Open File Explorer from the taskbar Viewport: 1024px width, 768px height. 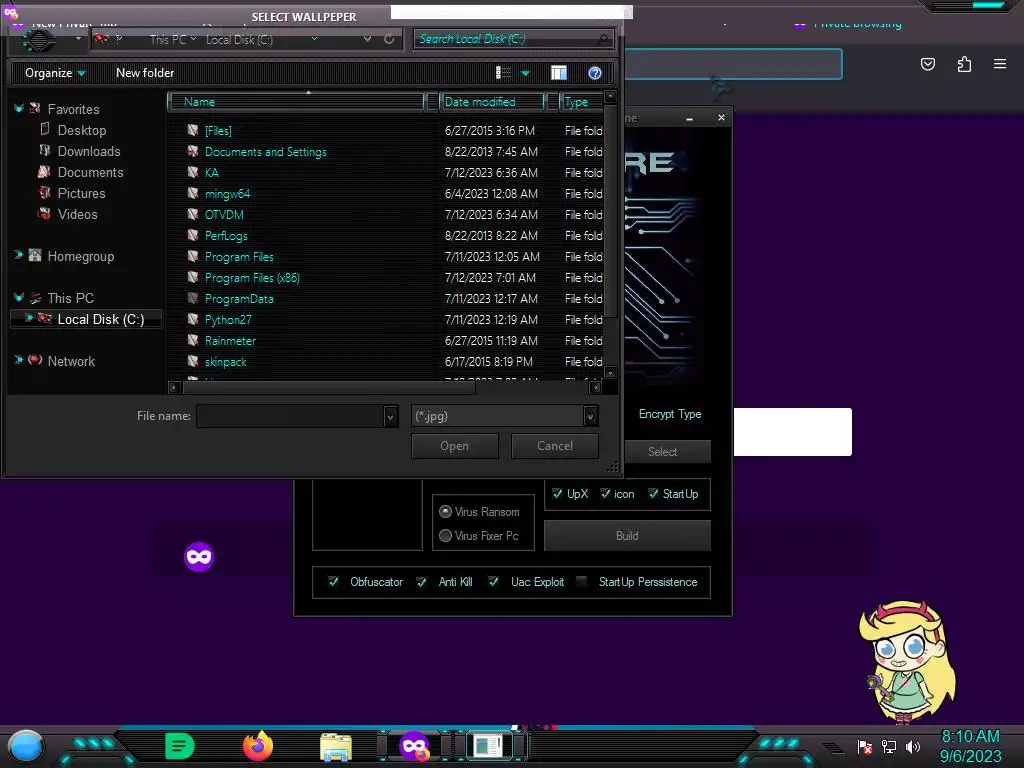pos(336,747)
